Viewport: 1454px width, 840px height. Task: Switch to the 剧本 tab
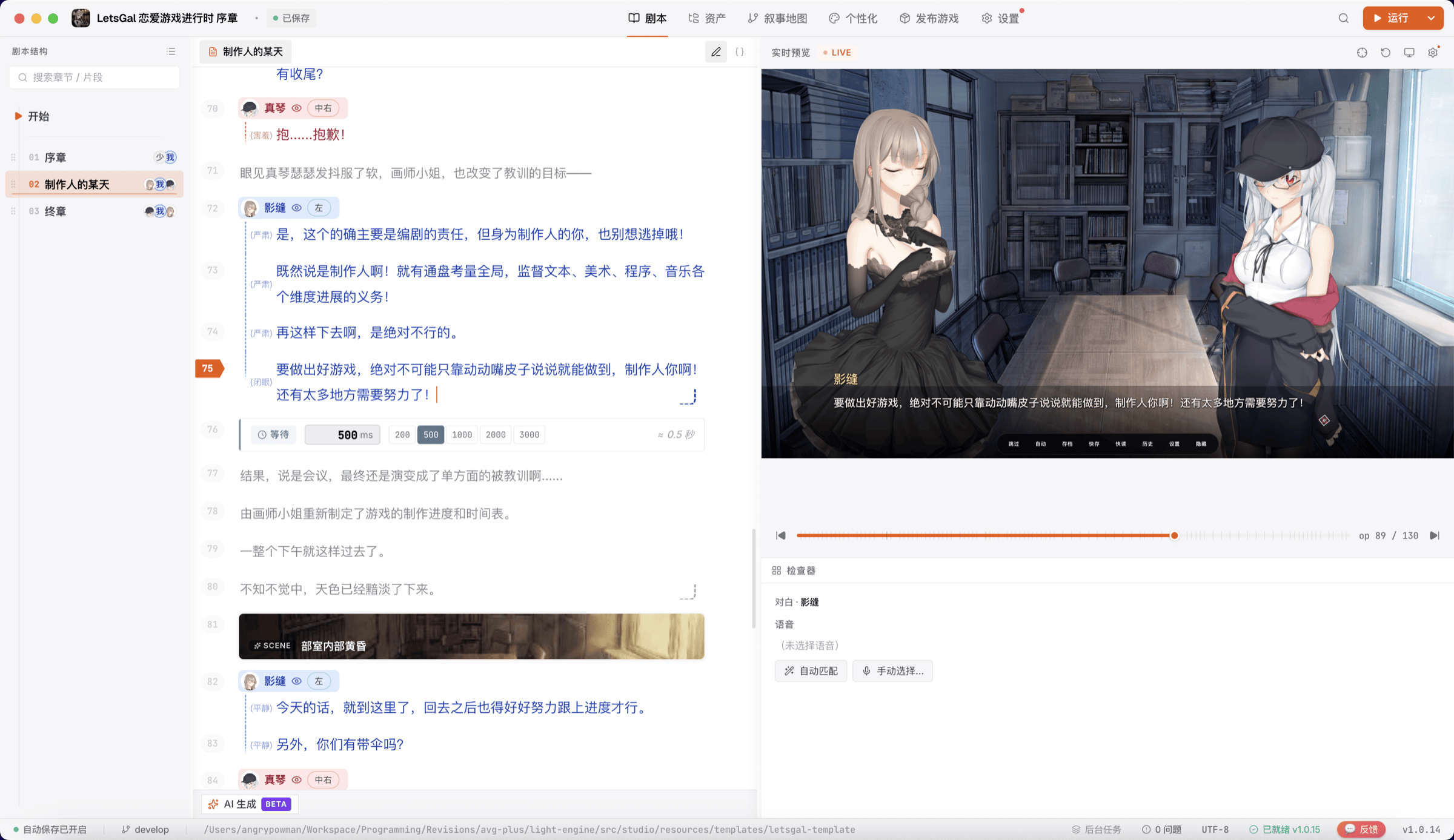(648, 18)
